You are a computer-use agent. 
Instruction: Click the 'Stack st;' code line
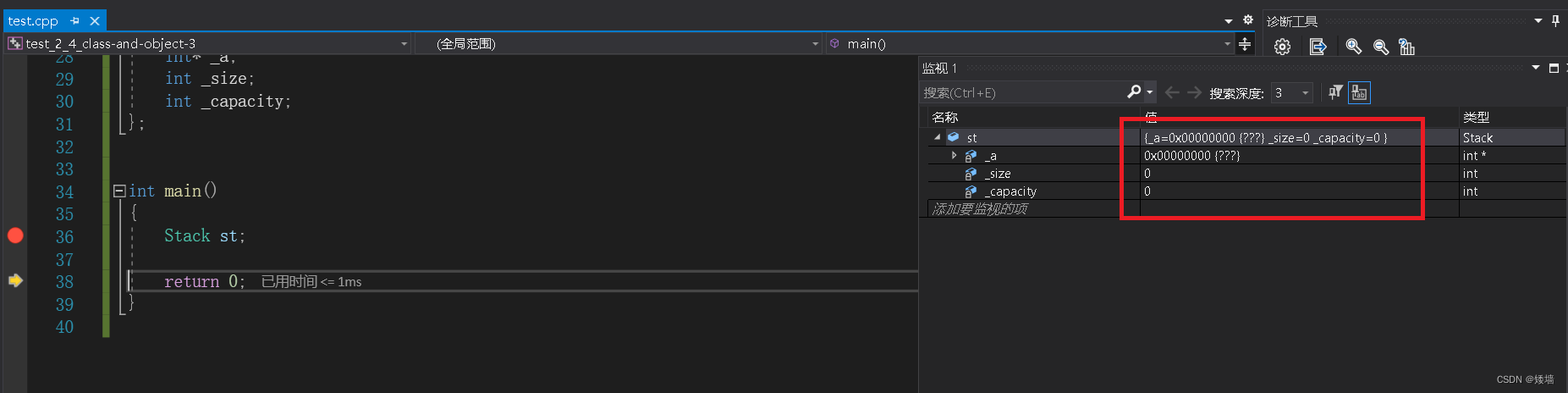tap(205, 236)
